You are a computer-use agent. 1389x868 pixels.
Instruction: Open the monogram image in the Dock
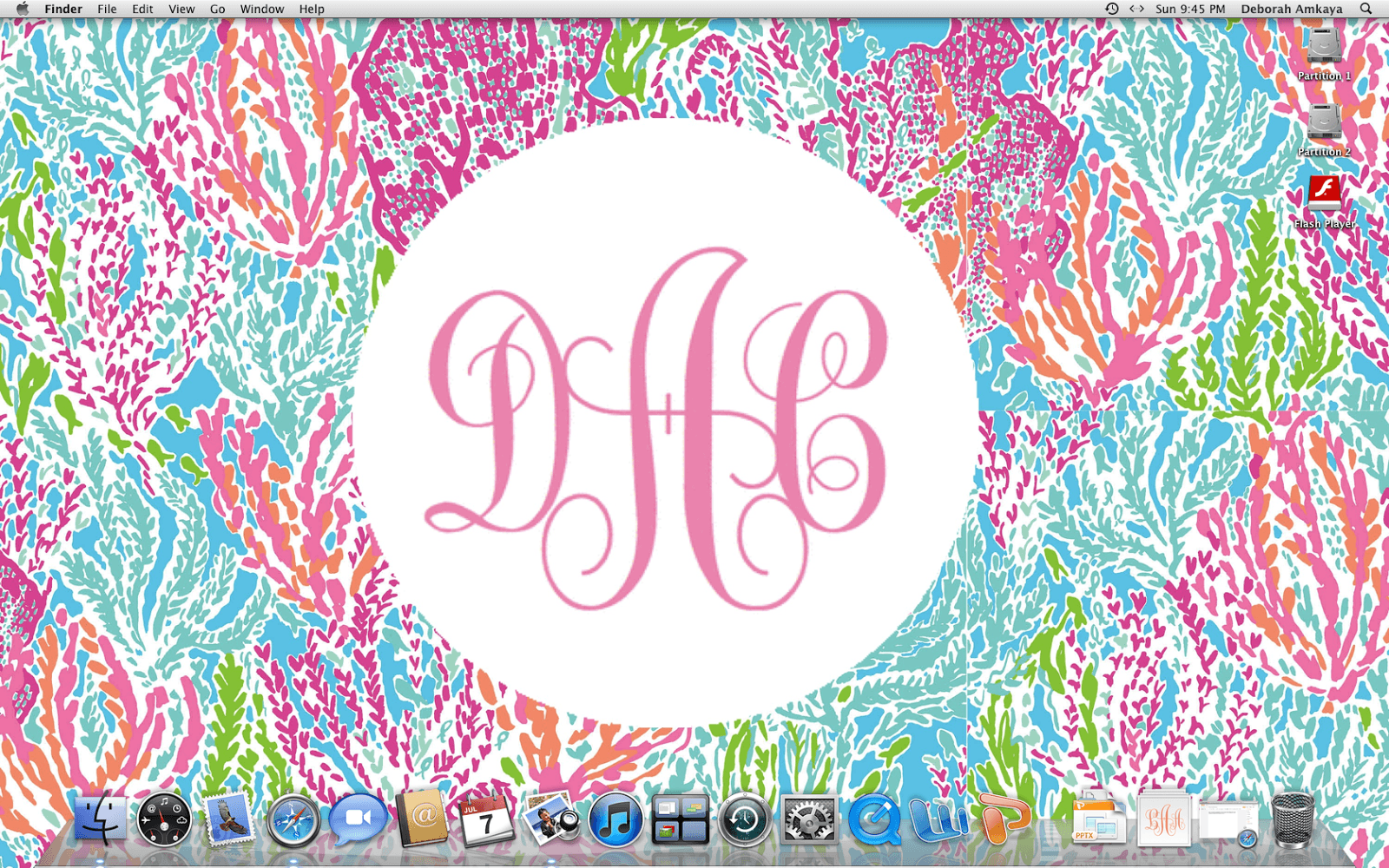pos(1163,819)
